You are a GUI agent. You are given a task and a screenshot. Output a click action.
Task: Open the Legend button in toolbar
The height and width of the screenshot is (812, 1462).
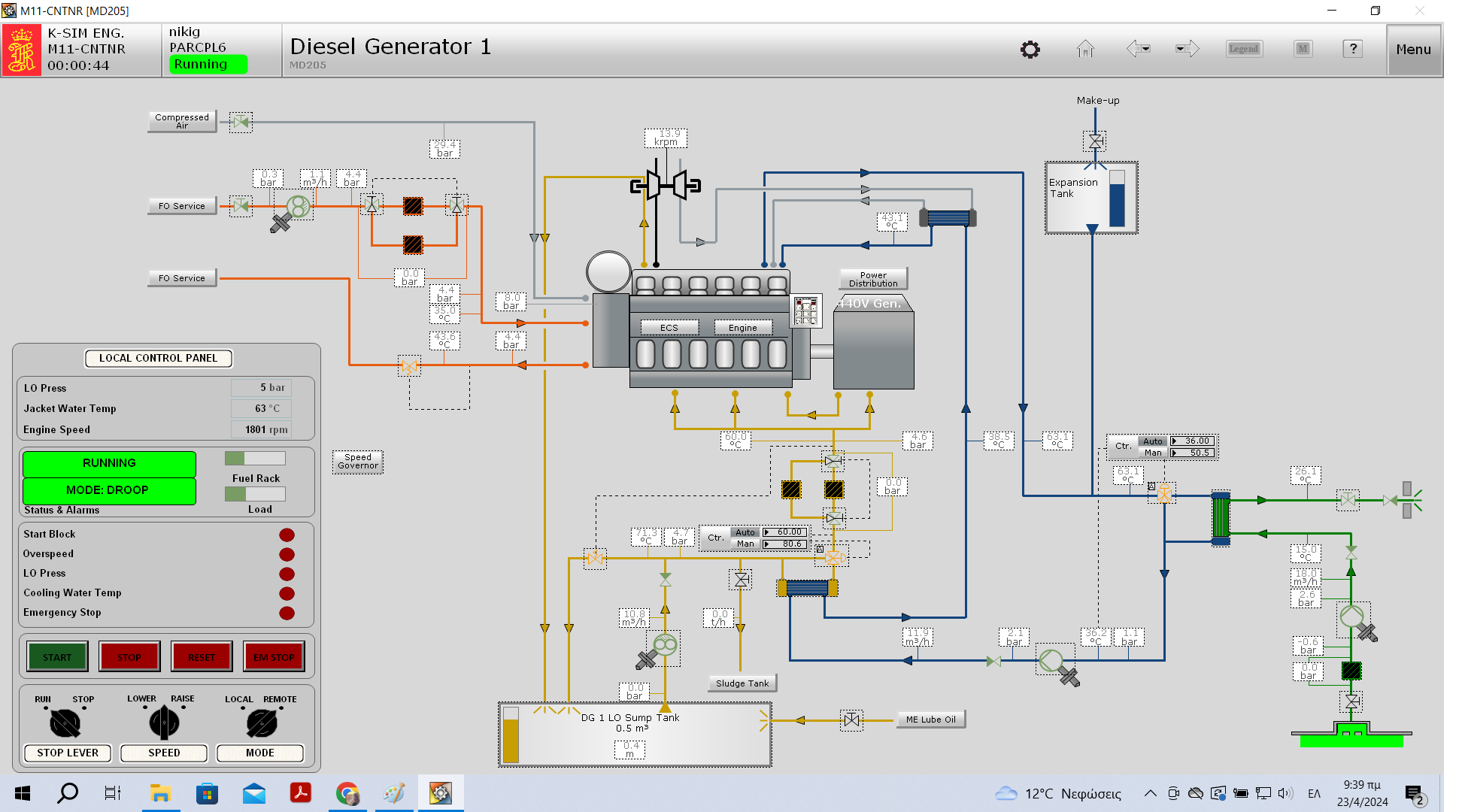(x=1243, y=49)
